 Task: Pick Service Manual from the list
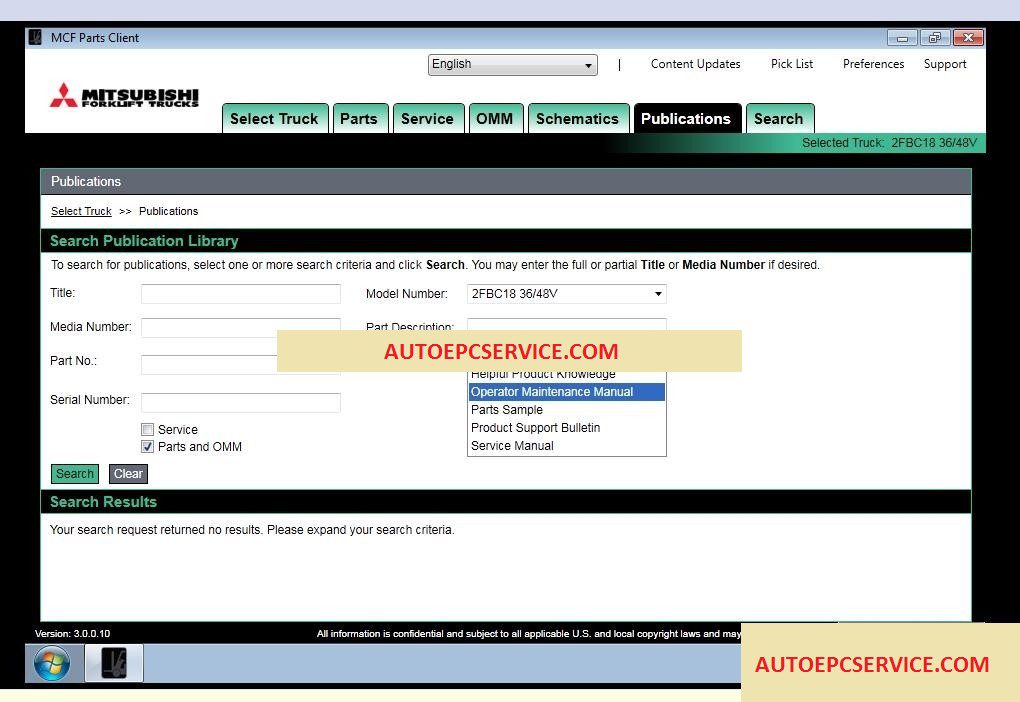click(x=567, y=446)
